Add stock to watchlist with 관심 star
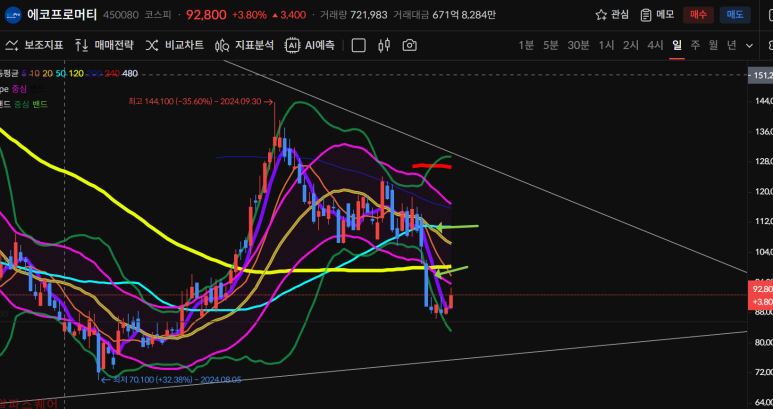The width and height of the screenshot is (773, 409). (612, 15)
